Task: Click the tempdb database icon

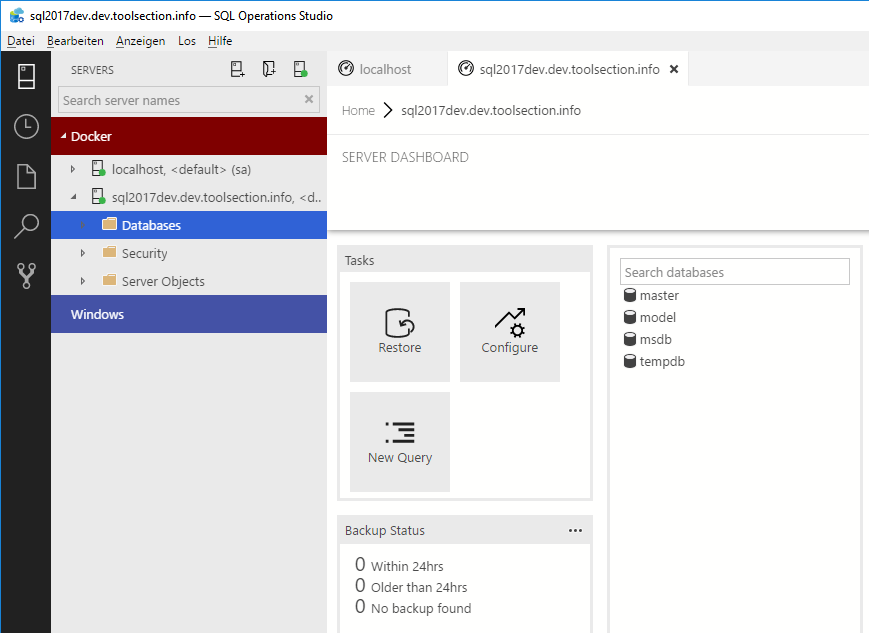Action: pos(630,361)
